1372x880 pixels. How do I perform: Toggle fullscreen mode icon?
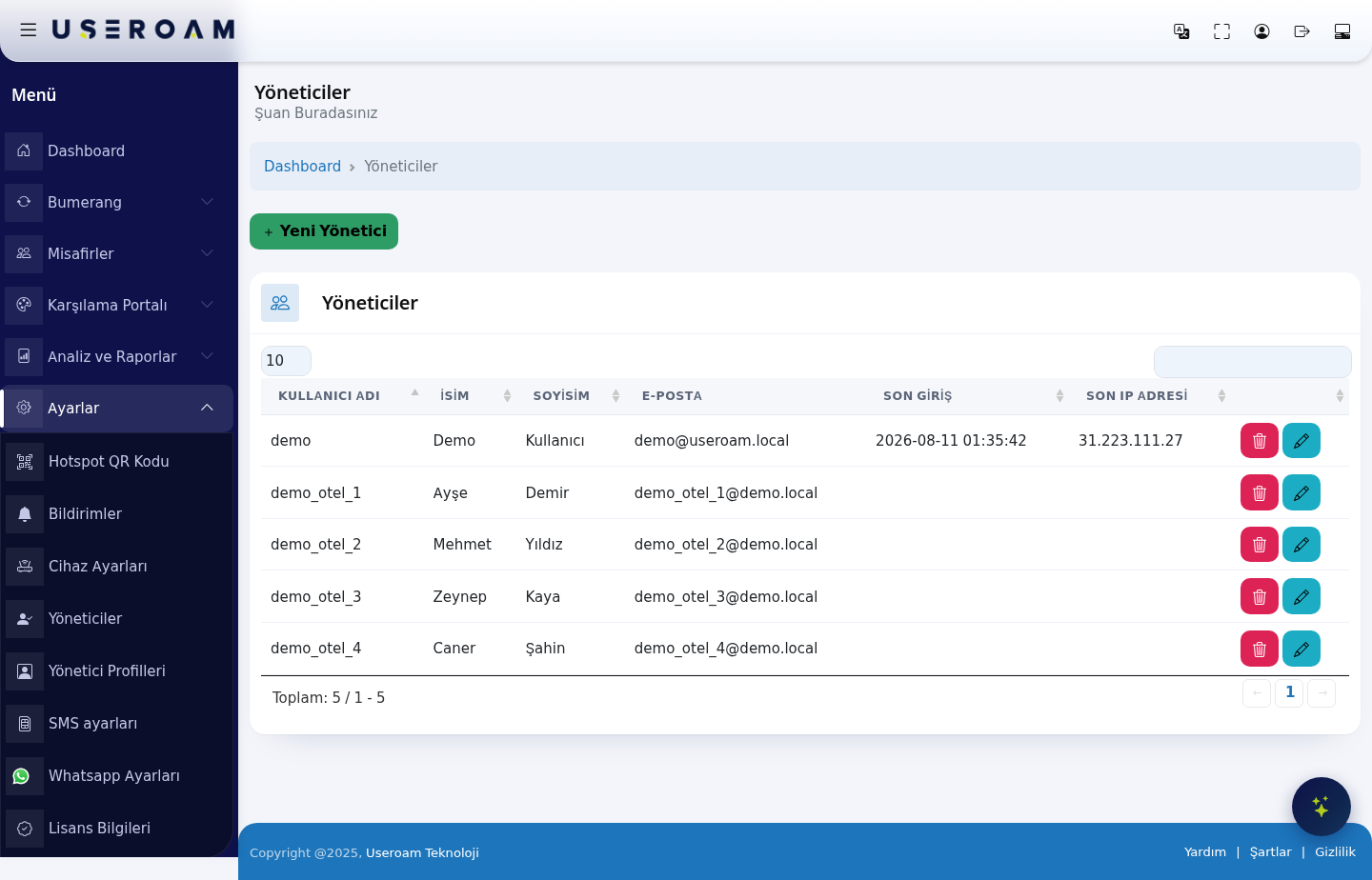tap(1221, 31)
